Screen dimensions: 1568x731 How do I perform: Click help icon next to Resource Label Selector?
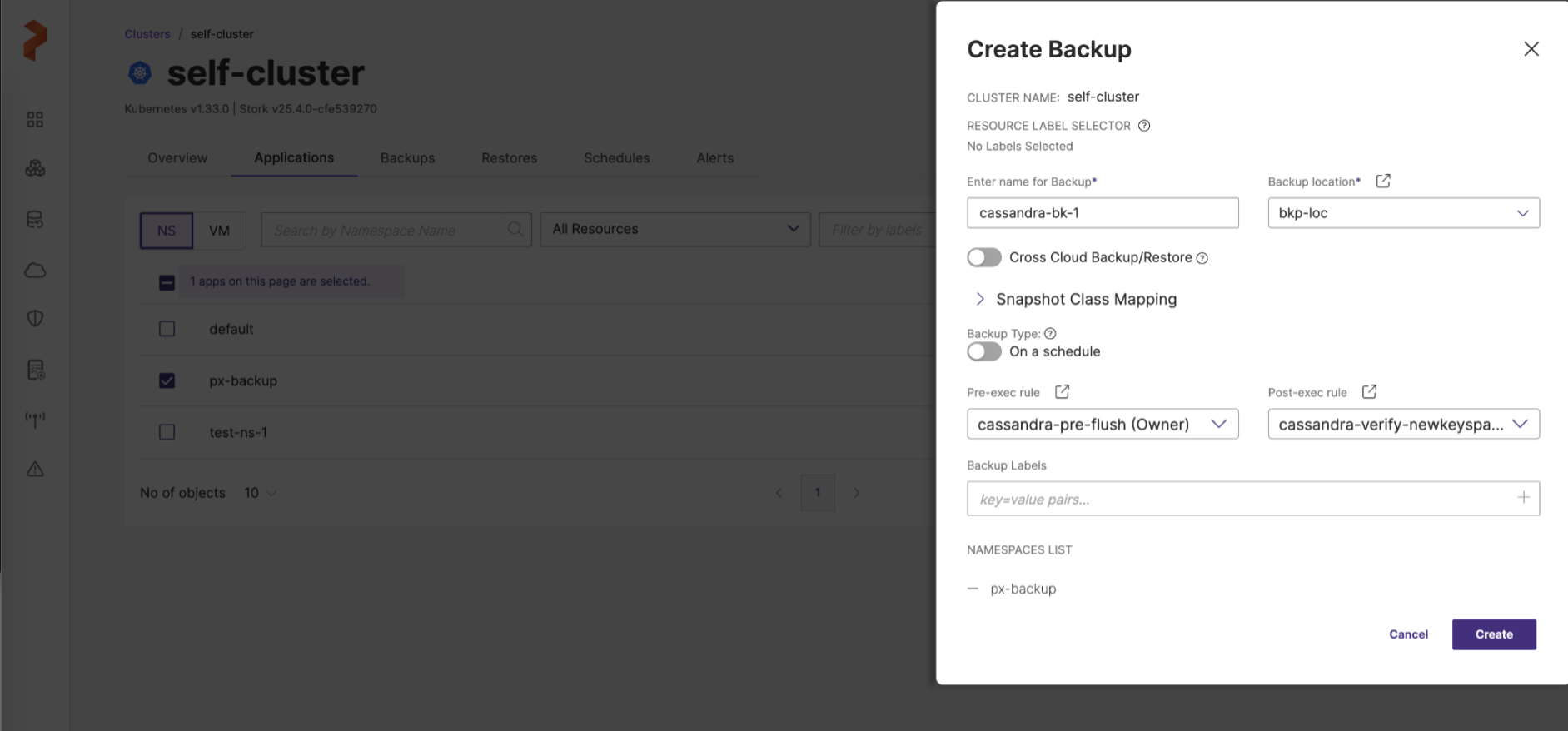click(1144, 126)
